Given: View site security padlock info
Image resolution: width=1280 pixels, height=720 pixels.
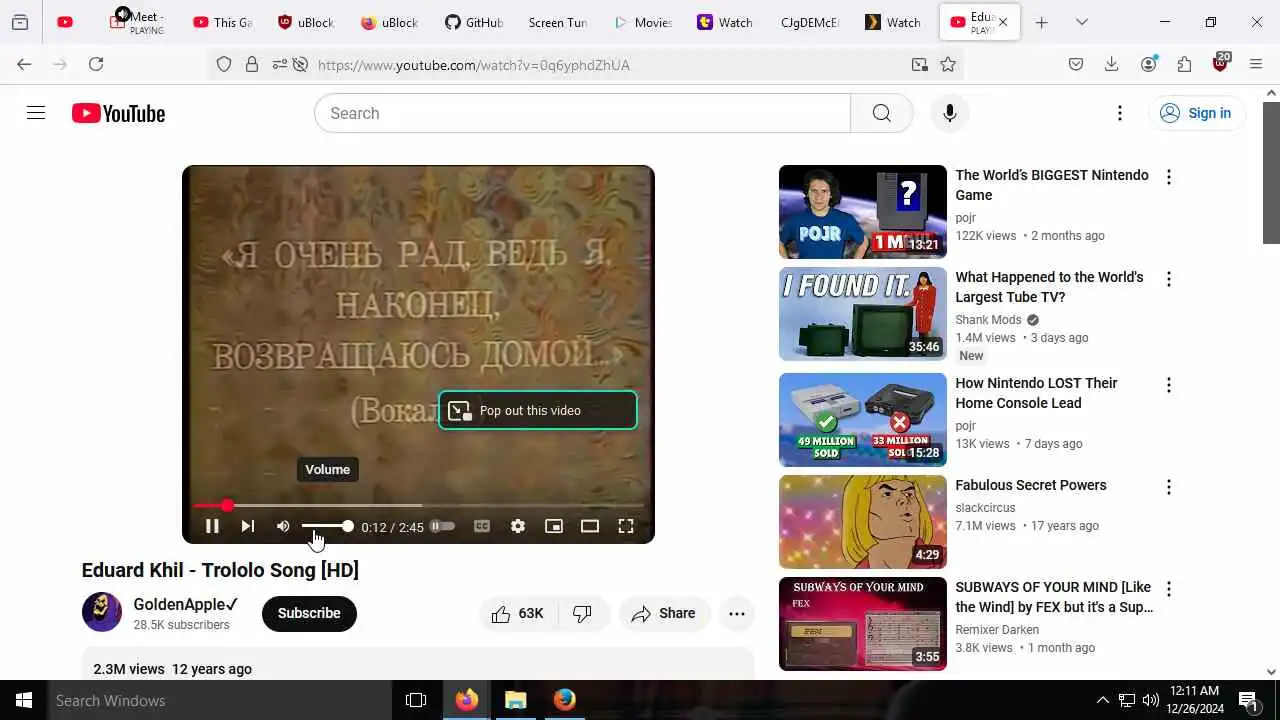Looking at the screenshot, I should tap(252, 64).
